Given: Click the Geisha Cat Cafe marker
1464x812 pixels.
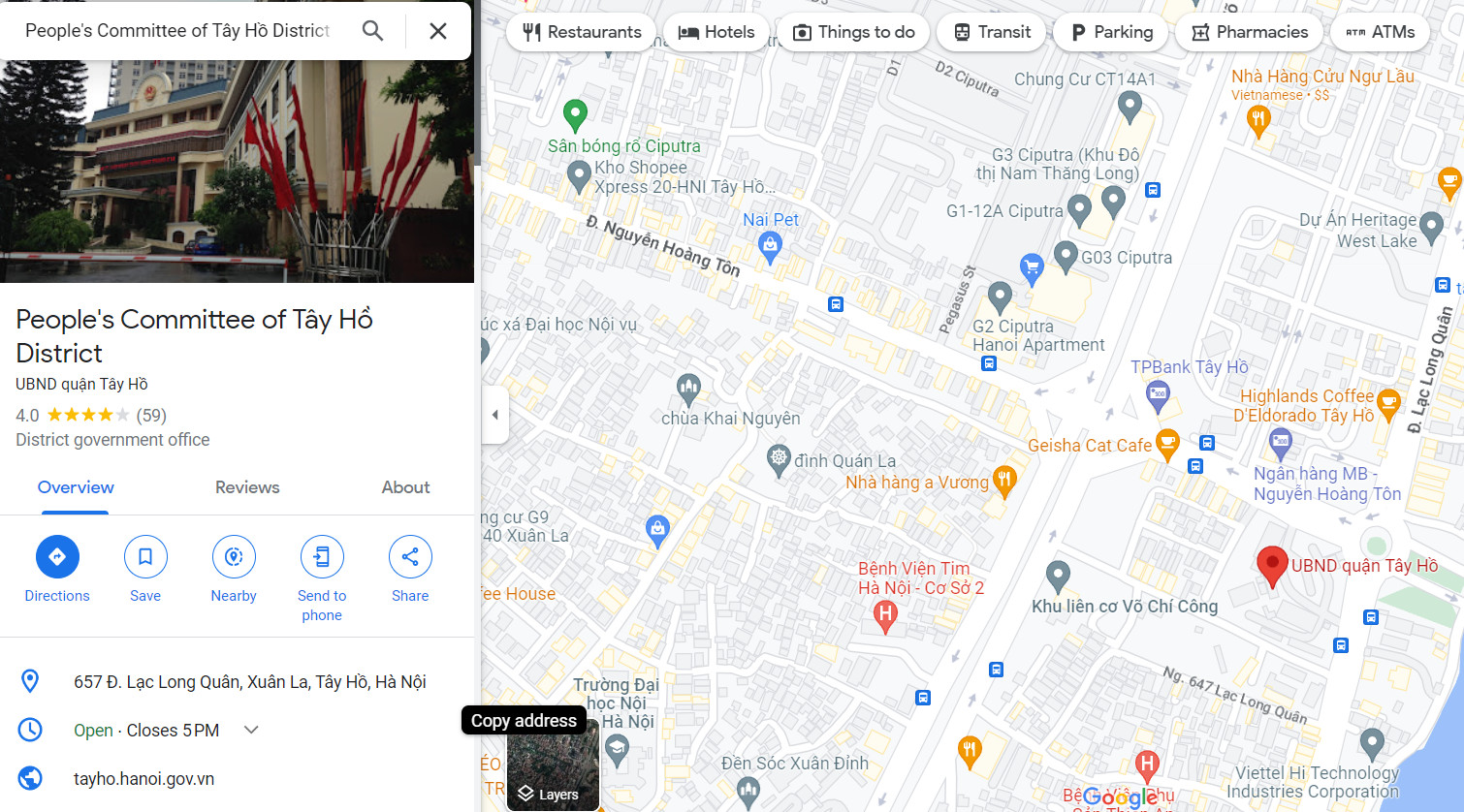Looking at the screenshot, I should coord(1167,445).
